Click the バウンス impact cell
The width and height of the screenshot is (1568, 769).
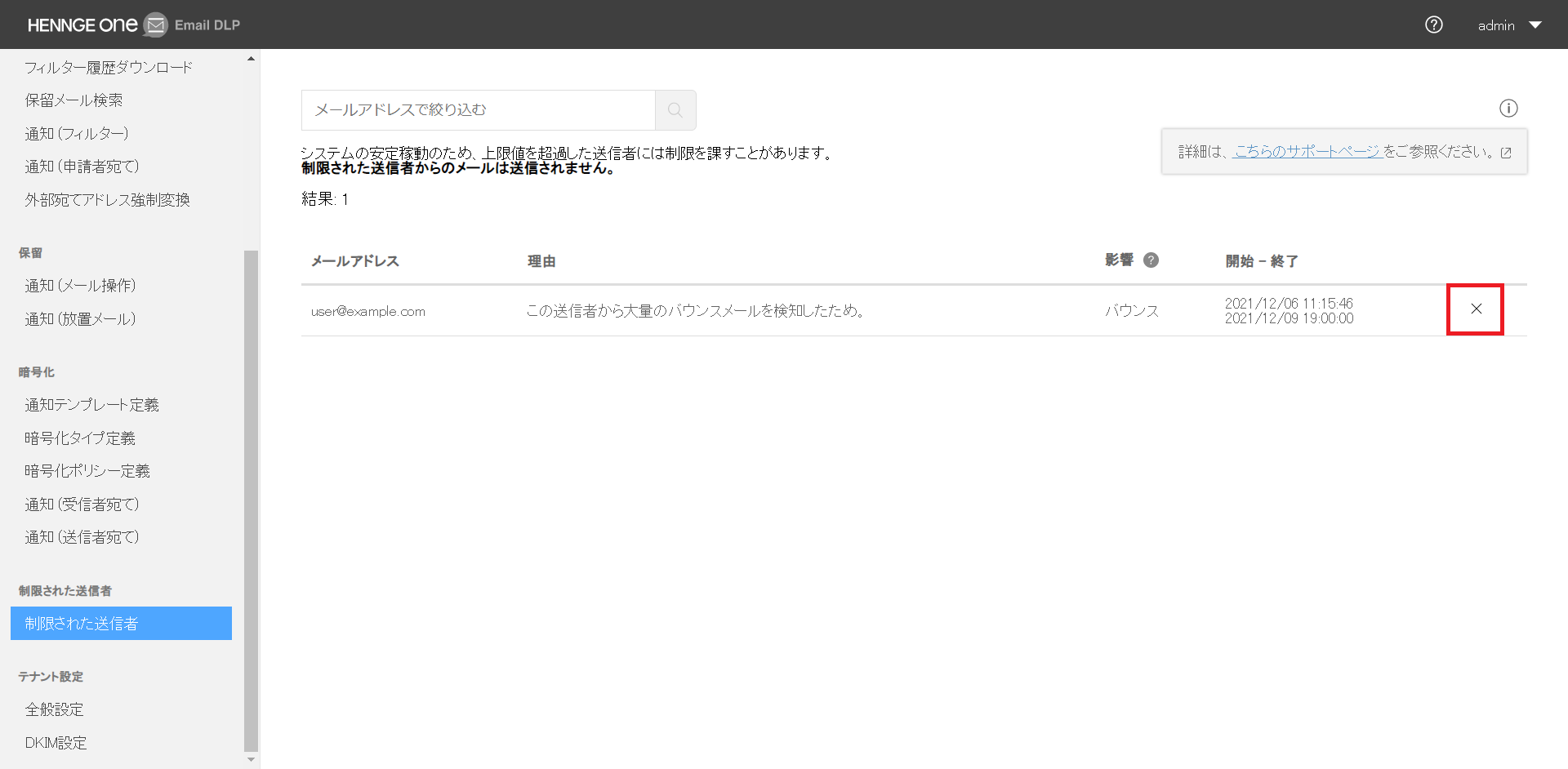click(x=1132, y=311)
